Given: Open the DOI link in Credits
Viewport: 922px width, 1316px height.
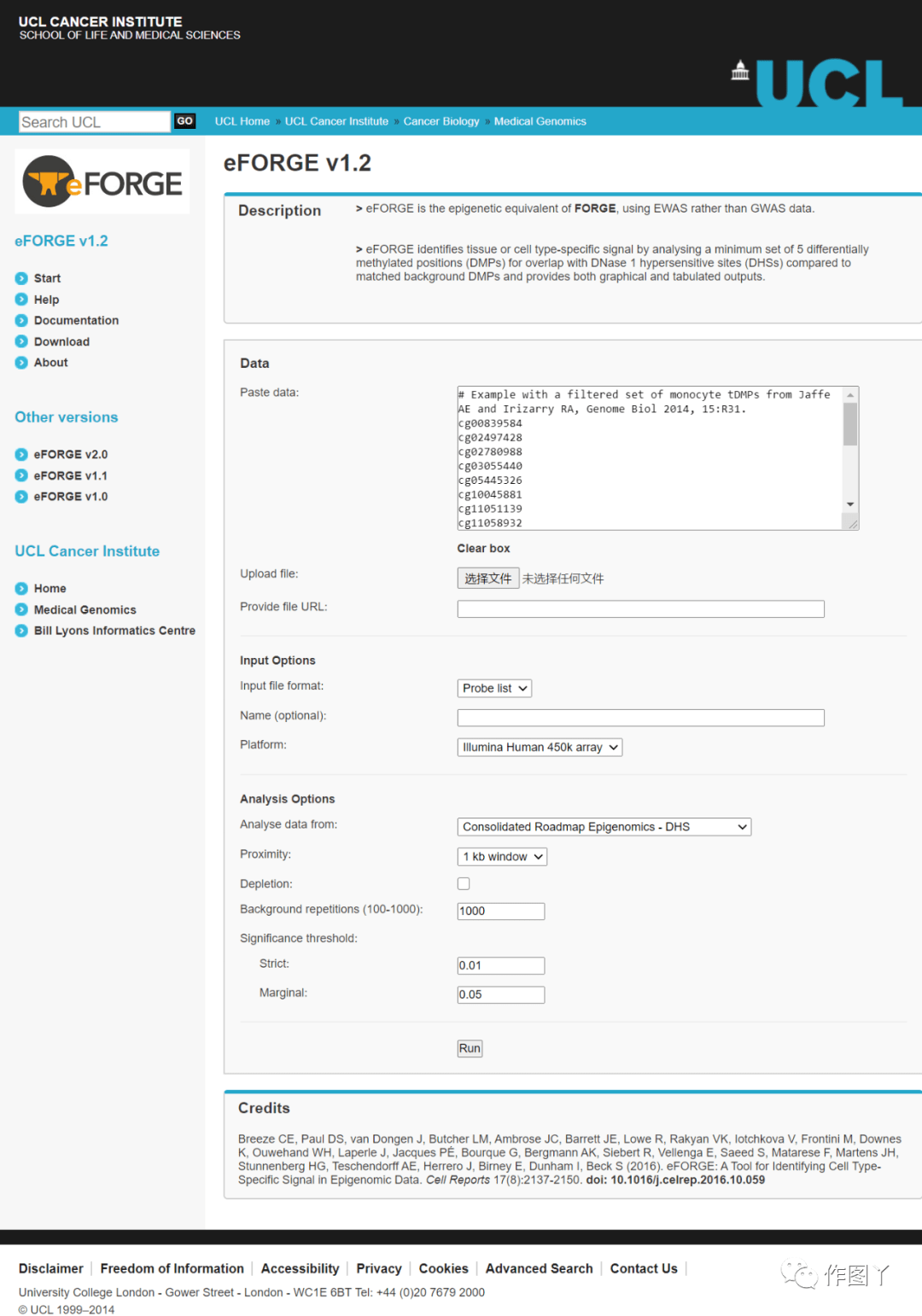Looking at the screenshot, I should pos(675,1180).
